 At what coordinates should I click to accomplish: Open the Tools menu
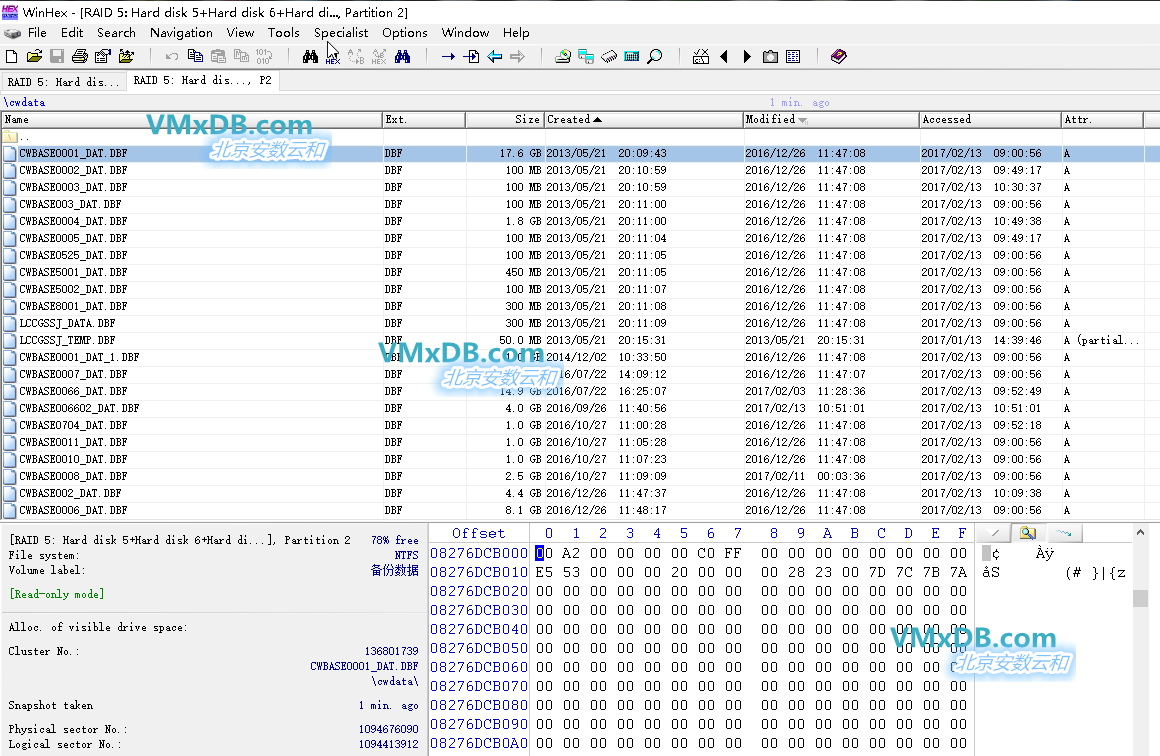(283, 33)
